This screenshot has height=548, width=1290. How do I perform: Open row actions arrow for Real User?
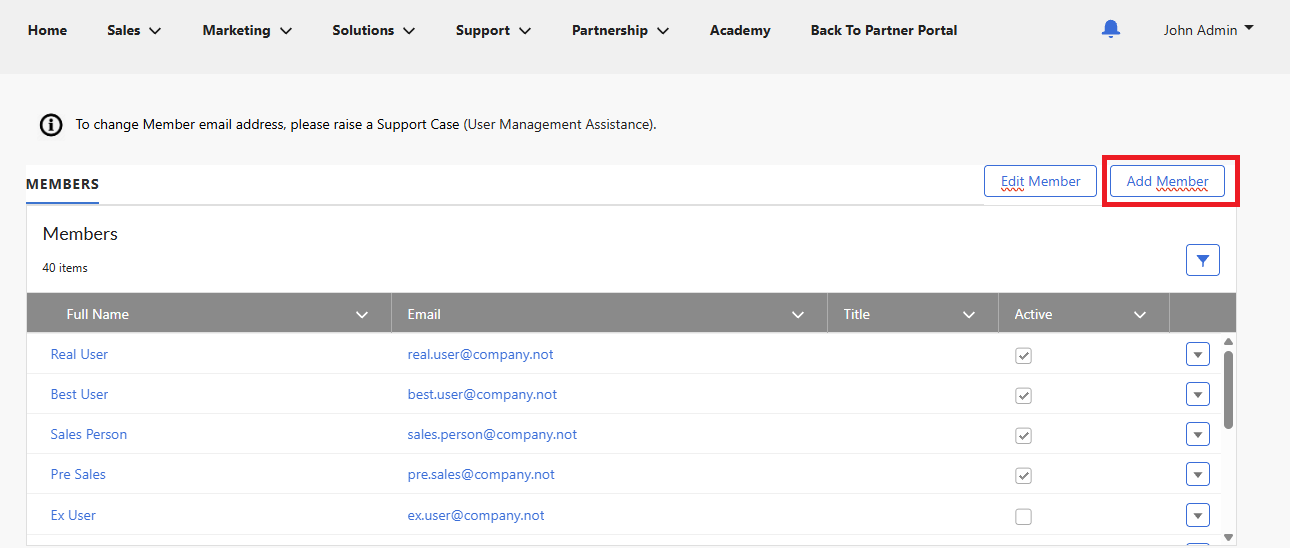coord(1198,354)
